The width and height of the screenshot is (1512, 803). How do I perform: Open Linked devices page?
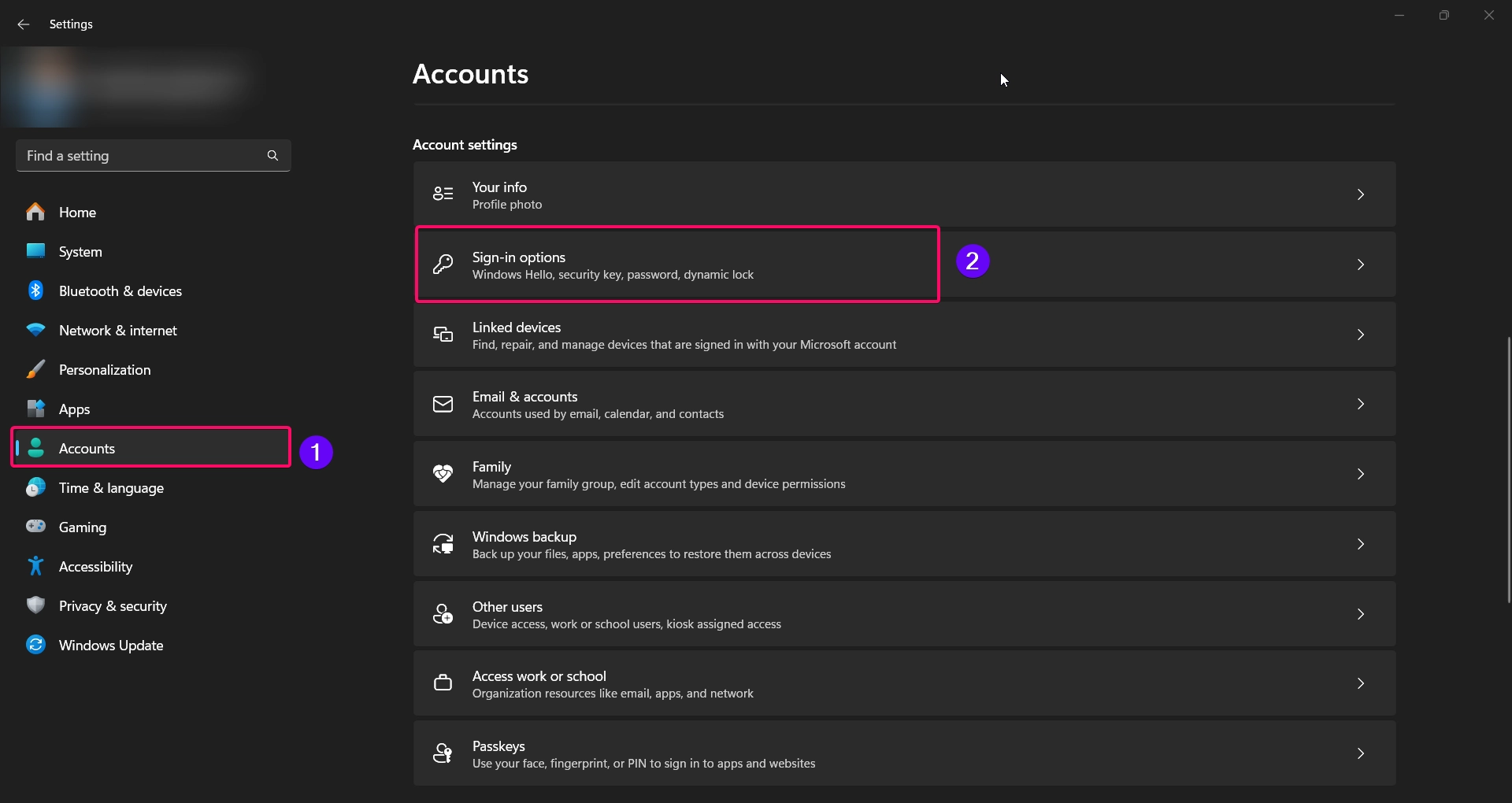click(x=904, y=335)
